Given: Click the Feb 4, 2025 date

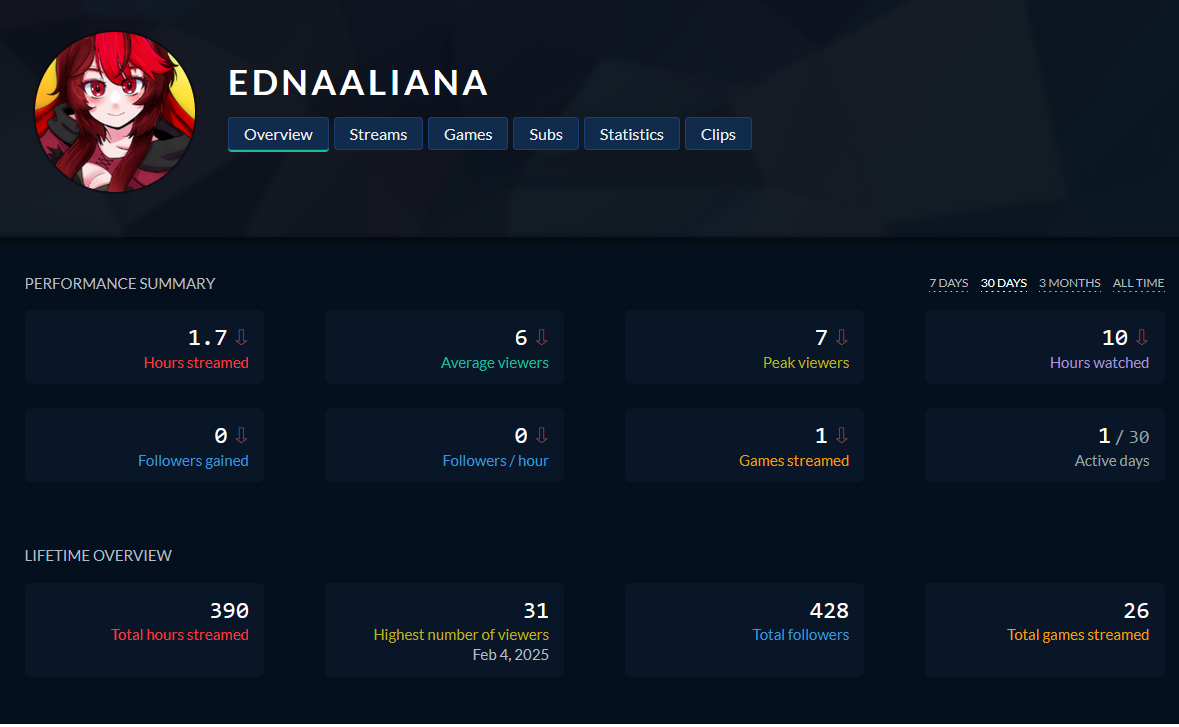Looking at the screenshot, I should [x=511, y=655].
